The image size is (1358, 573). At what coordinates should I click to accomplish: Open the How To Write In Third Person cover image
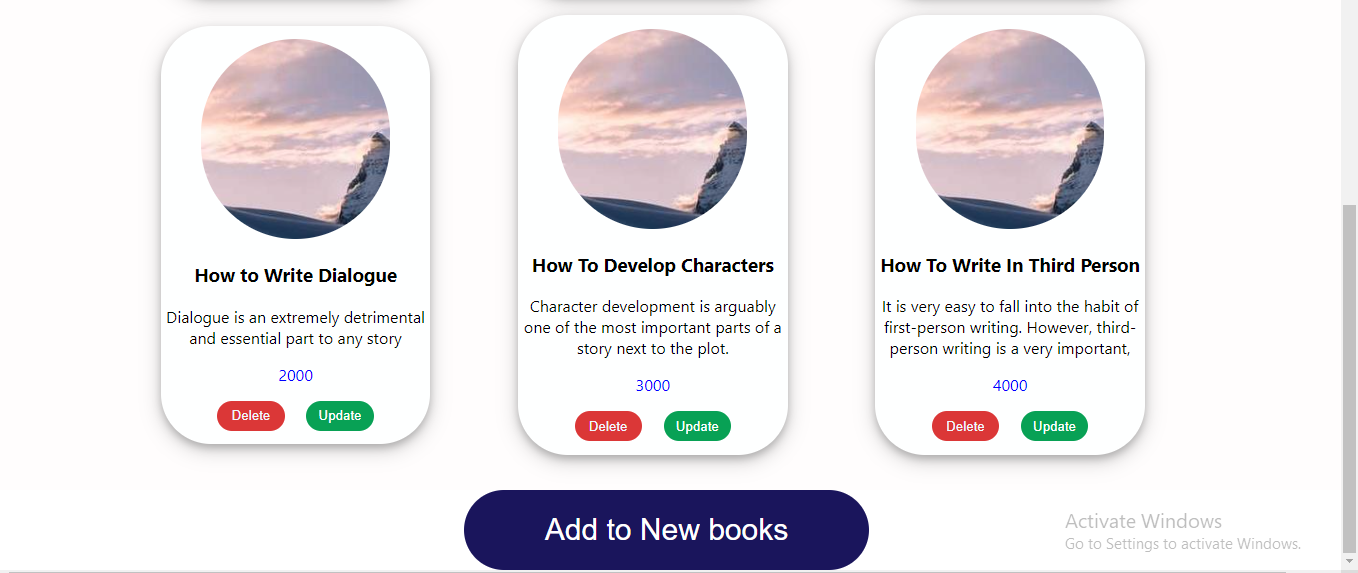click(x=1010, y=129)
